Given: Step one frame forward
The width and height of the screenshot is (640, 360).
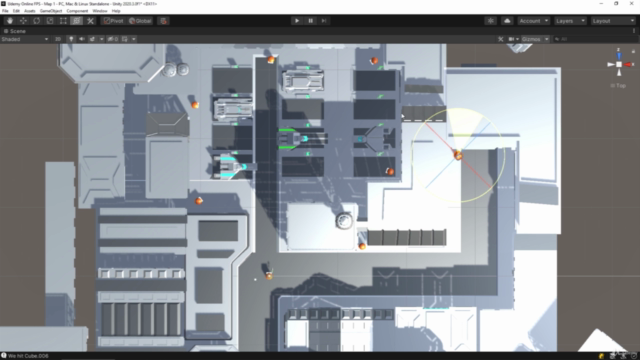Looking at the screenshot, I should coord(324,21).
